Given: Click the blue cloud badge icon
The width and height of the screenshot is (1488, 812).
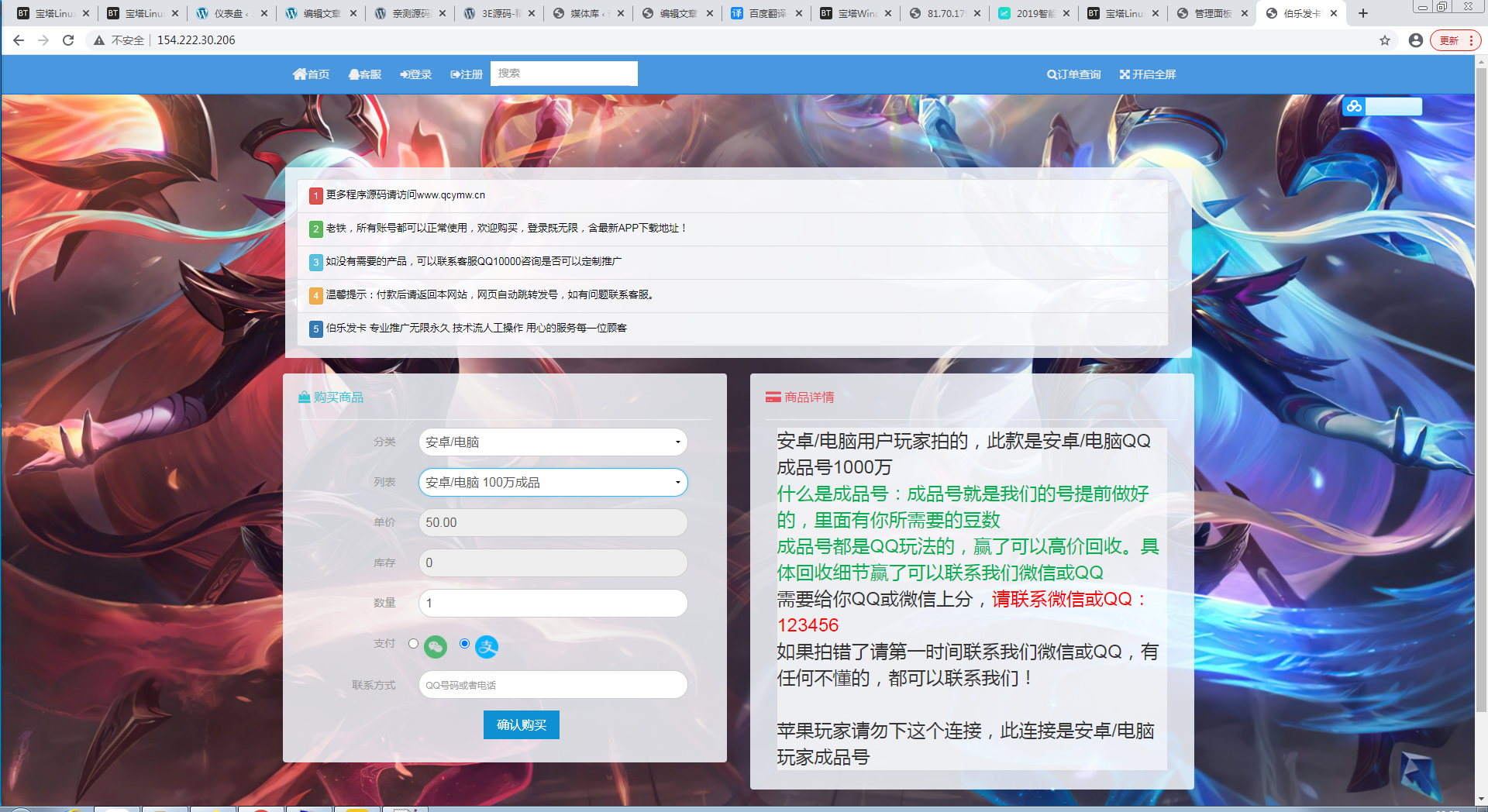Looking at the screenshot, I should pyautogui.click(x=1354, y=106).
